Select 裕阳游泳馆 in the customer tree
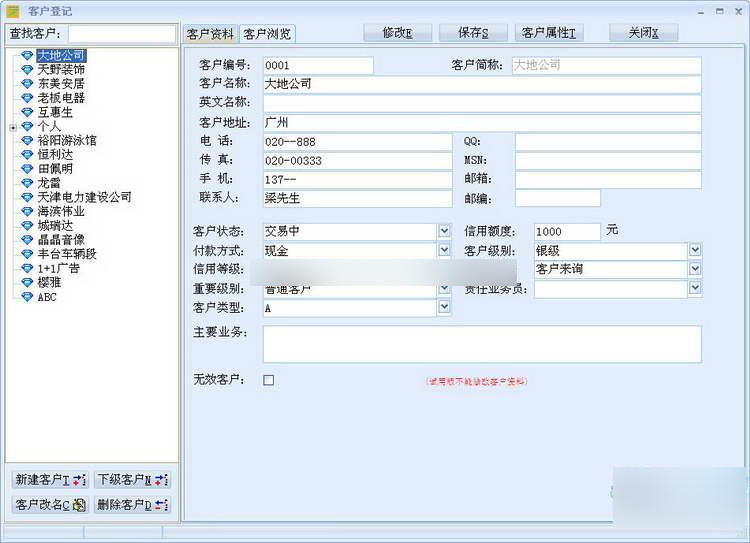The width and height of the screenshot is (750, 543). tap(67, 141)
